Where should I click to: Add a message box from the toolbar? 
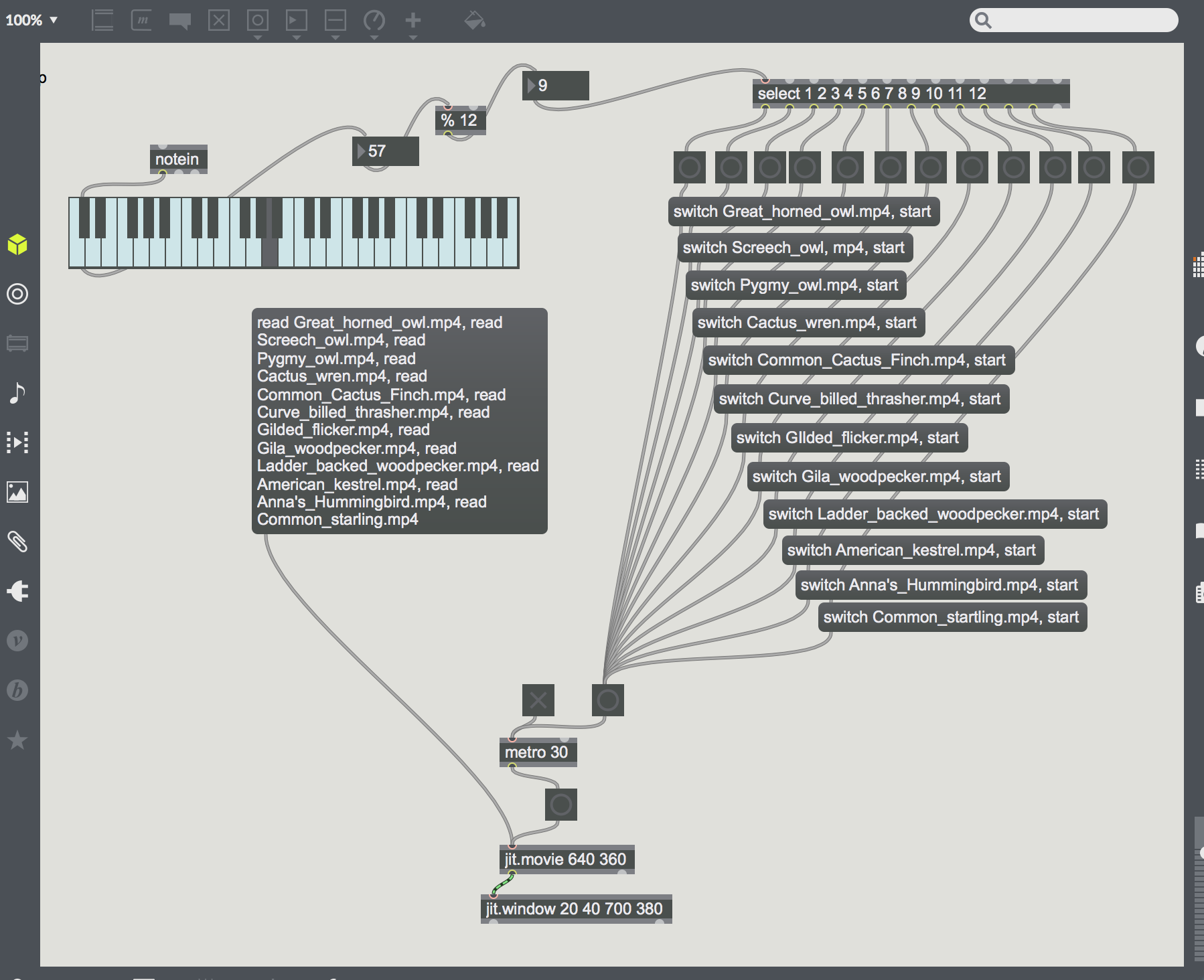tap(141, 20)
